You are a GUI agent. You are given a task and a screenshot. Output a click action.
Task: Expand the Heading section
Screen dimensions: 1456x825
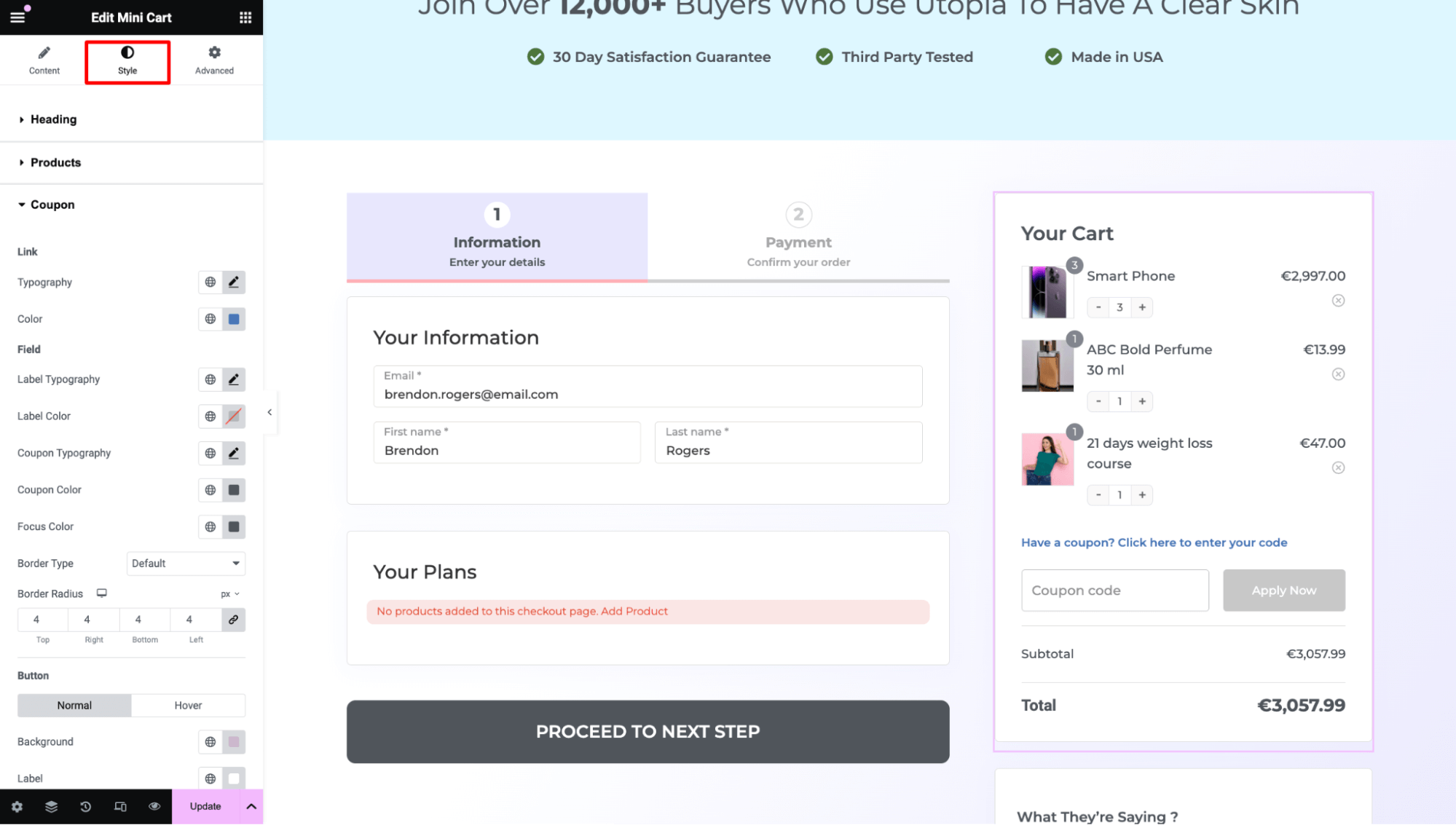click(53, 119)
